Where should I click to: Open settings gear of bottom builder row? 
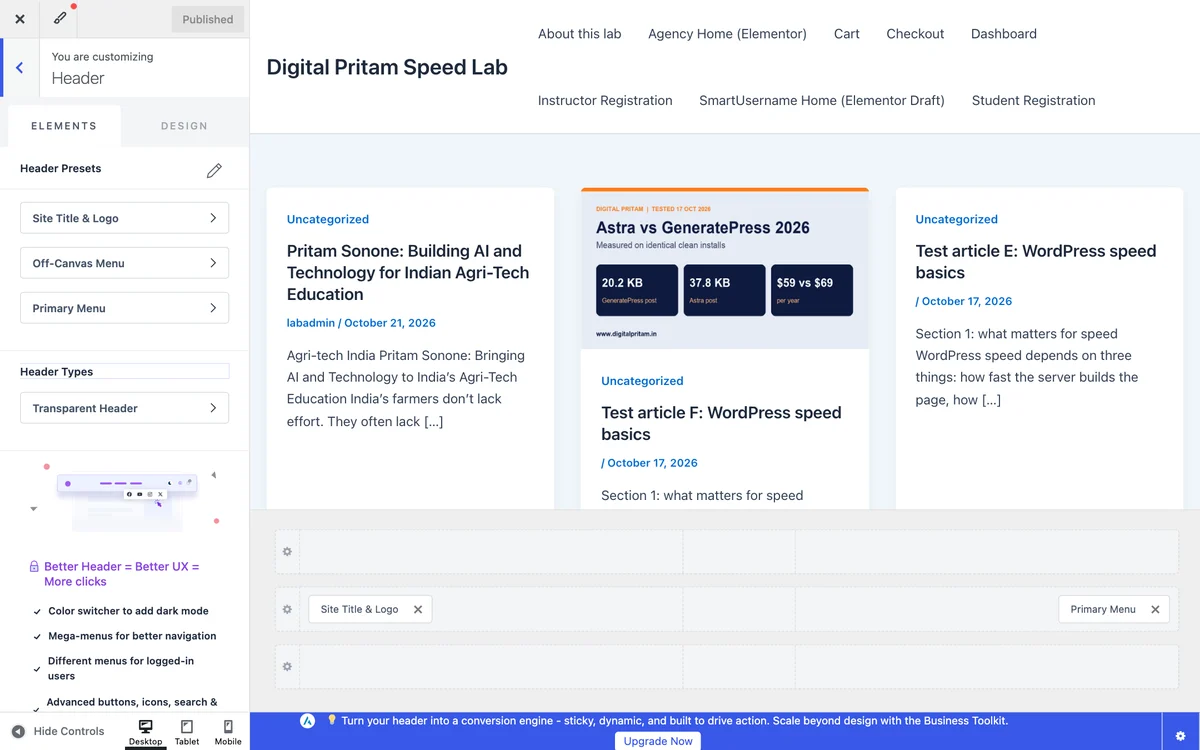click(287, 667)
